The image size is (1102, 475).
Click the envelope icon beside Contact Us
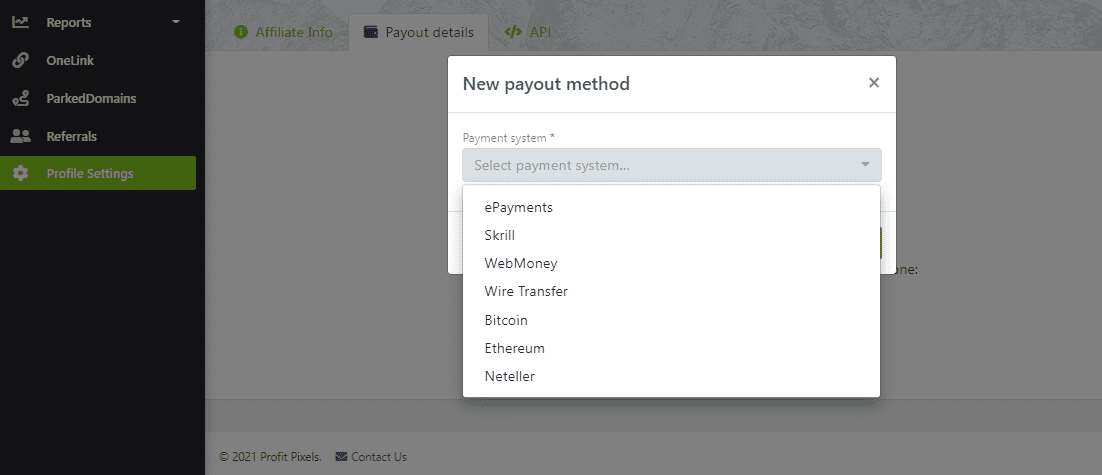point(342,457)
